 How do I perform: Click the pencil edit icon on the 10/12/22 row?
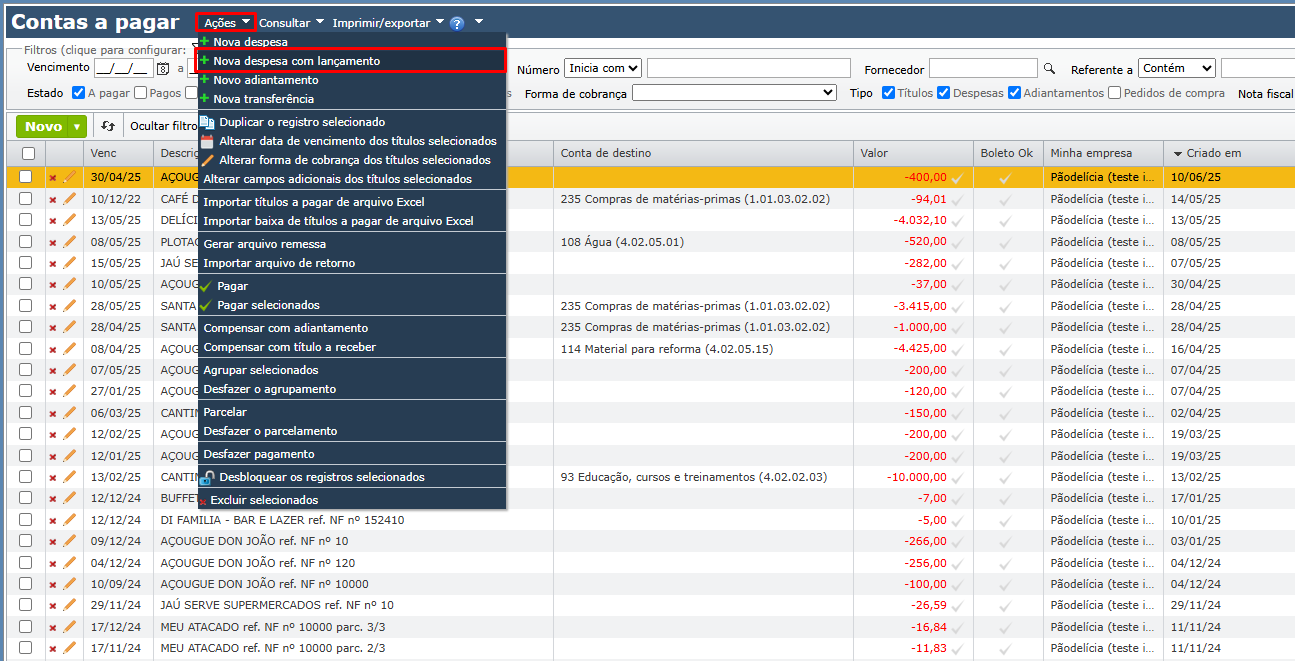[x=69, y=199]
